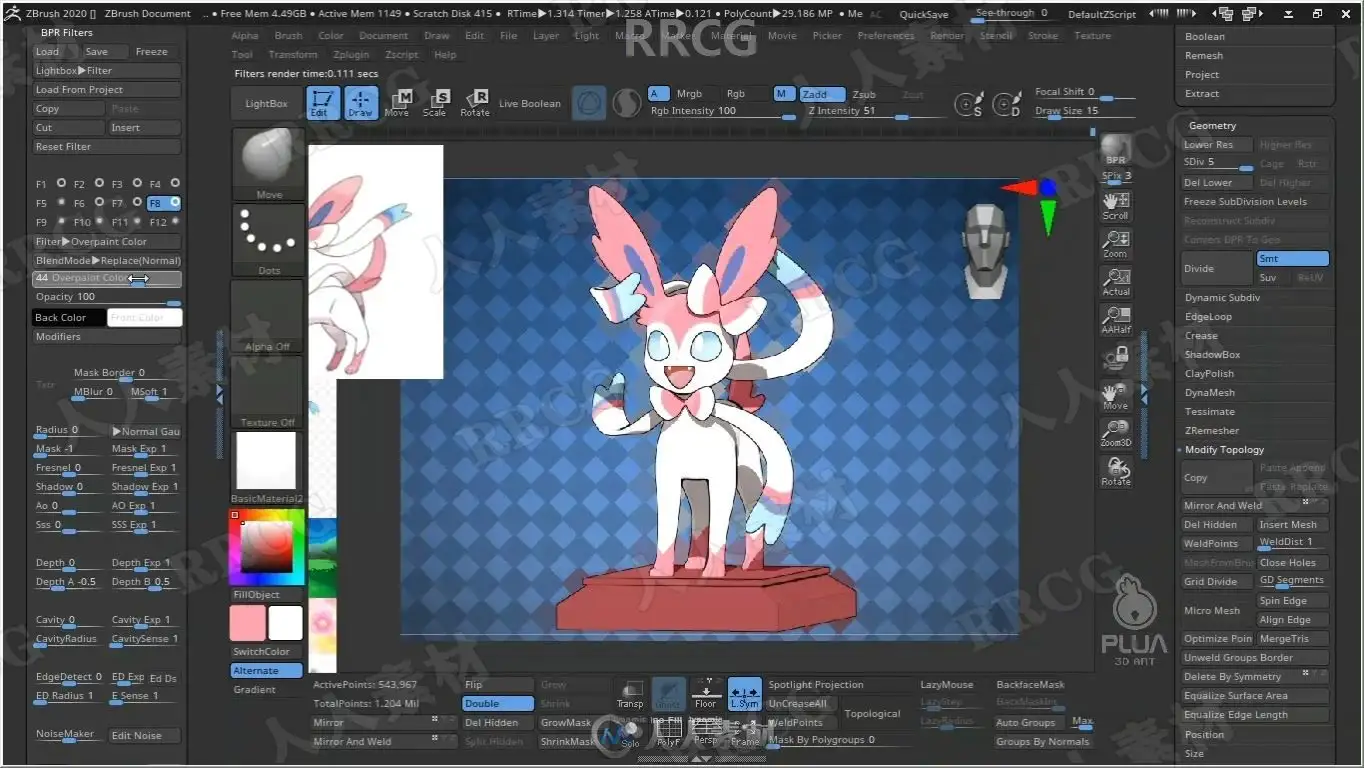Set view to Actual size

[1116, 281]
